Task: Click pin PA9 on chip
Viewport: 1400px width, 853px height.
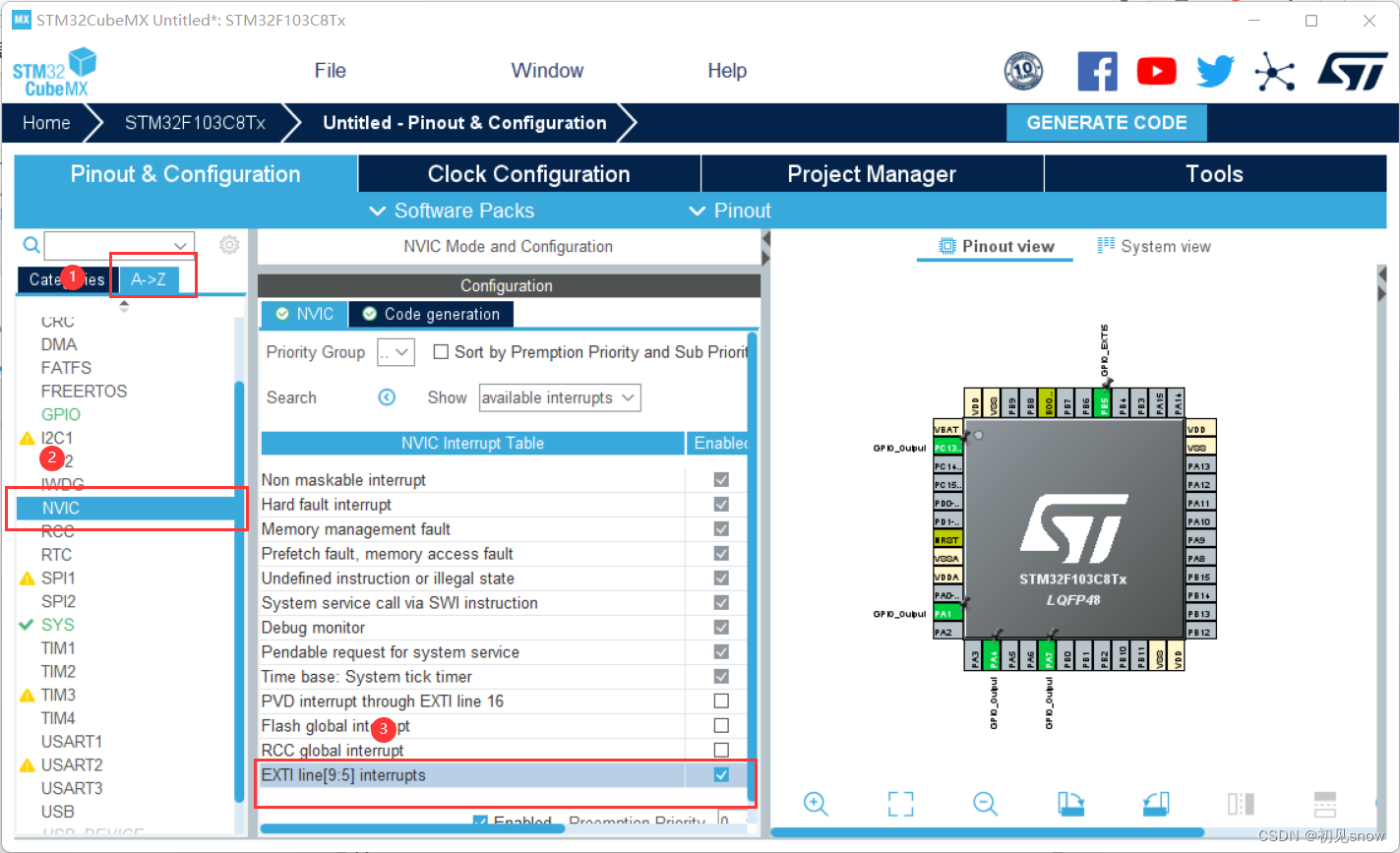Action: pos(1201,540)
